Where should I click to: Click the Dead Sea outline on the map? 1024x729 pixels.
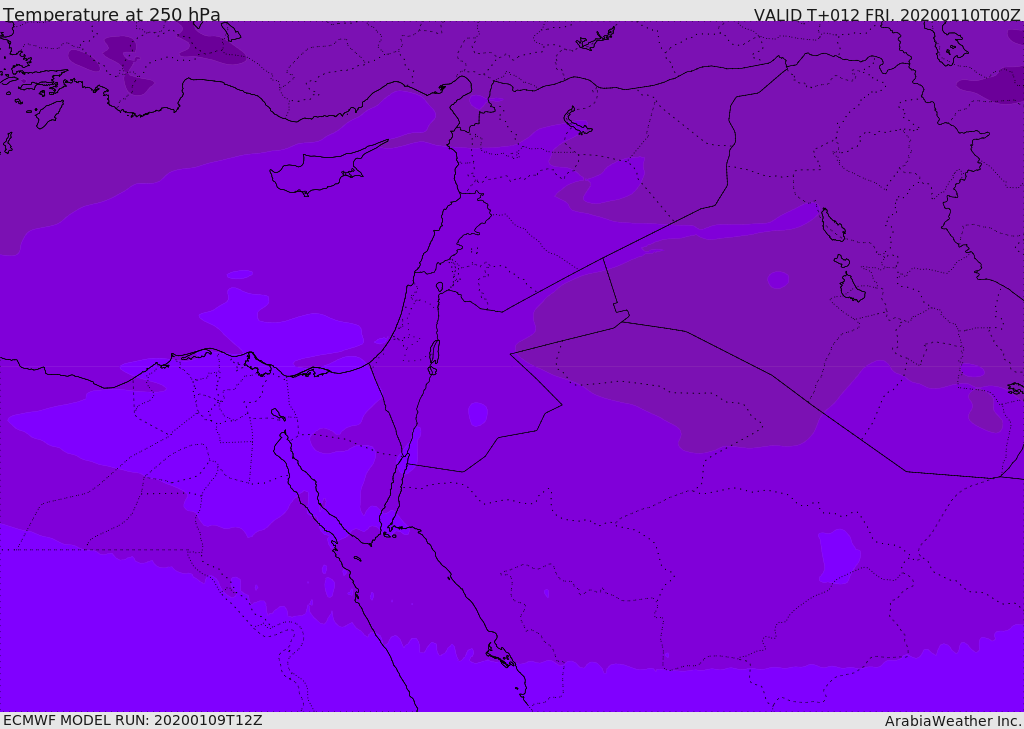434,357
